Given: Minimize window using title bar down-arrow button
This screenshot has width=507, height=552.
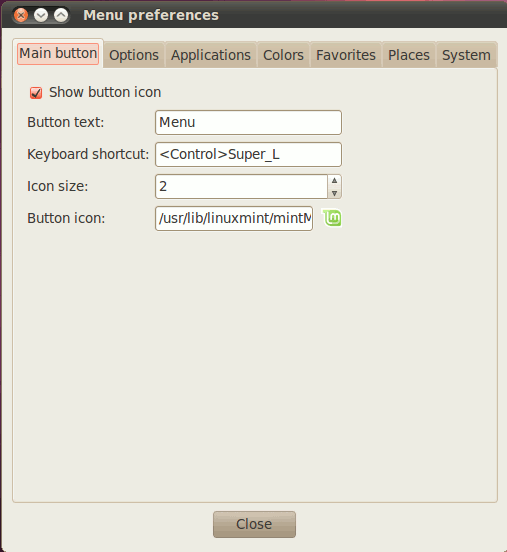Looking at the screenshot, I should point(41,15).
